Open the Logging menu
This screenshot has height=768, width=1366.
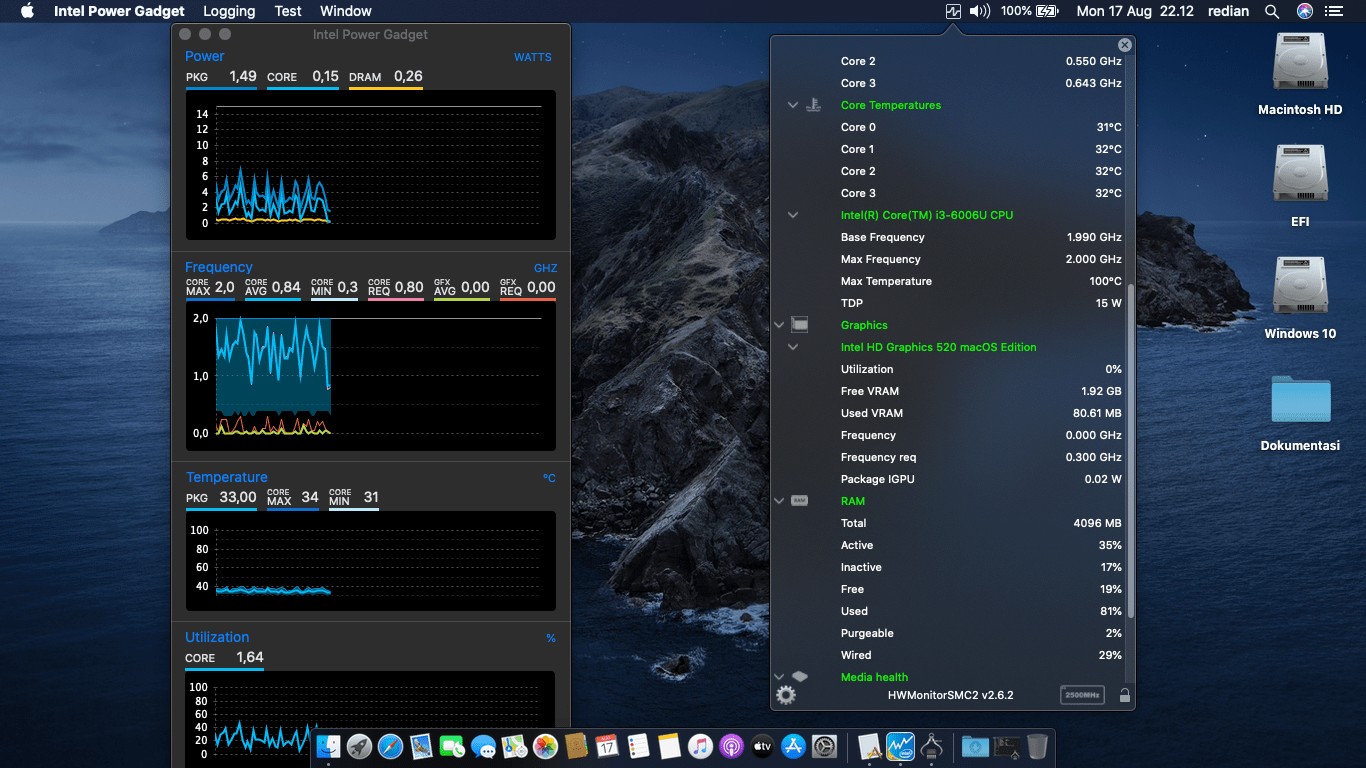(x=229, y=11)
